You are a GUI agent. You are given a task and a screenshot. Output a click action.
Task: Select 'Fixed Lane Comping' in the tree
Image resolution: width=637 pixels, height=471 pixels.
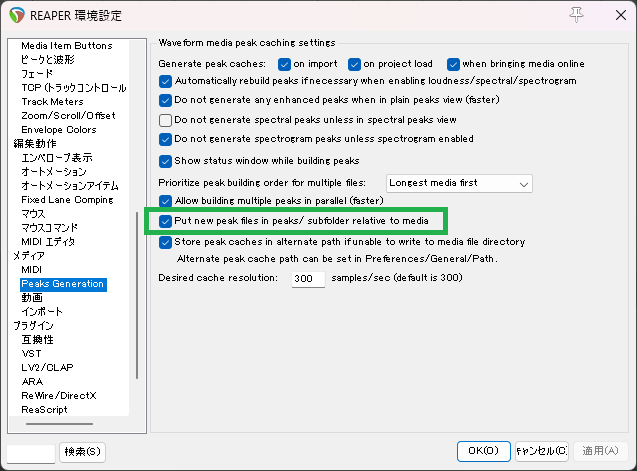(67, 200)
